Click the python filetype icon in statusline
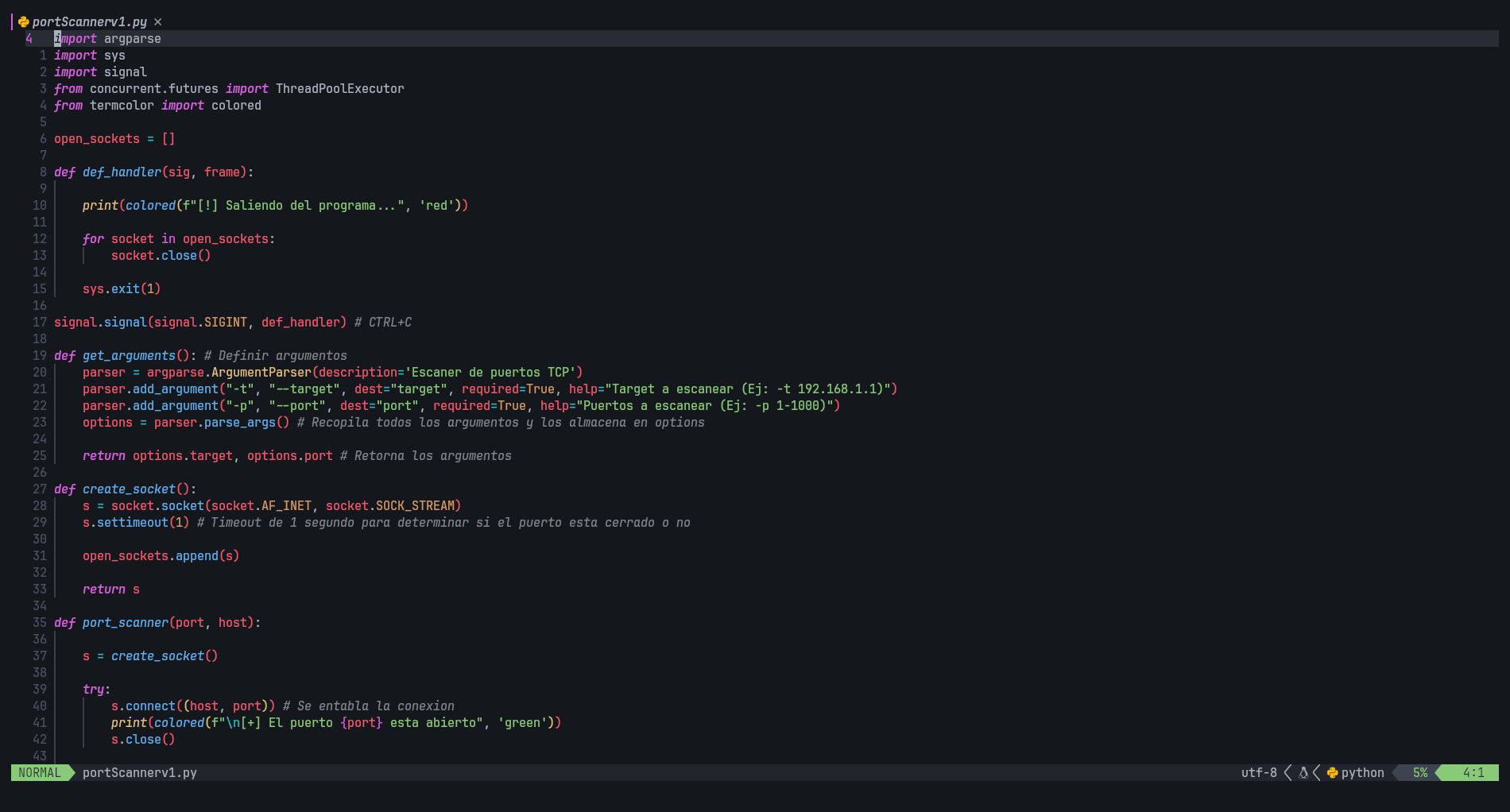 [x=1333, y=772]
